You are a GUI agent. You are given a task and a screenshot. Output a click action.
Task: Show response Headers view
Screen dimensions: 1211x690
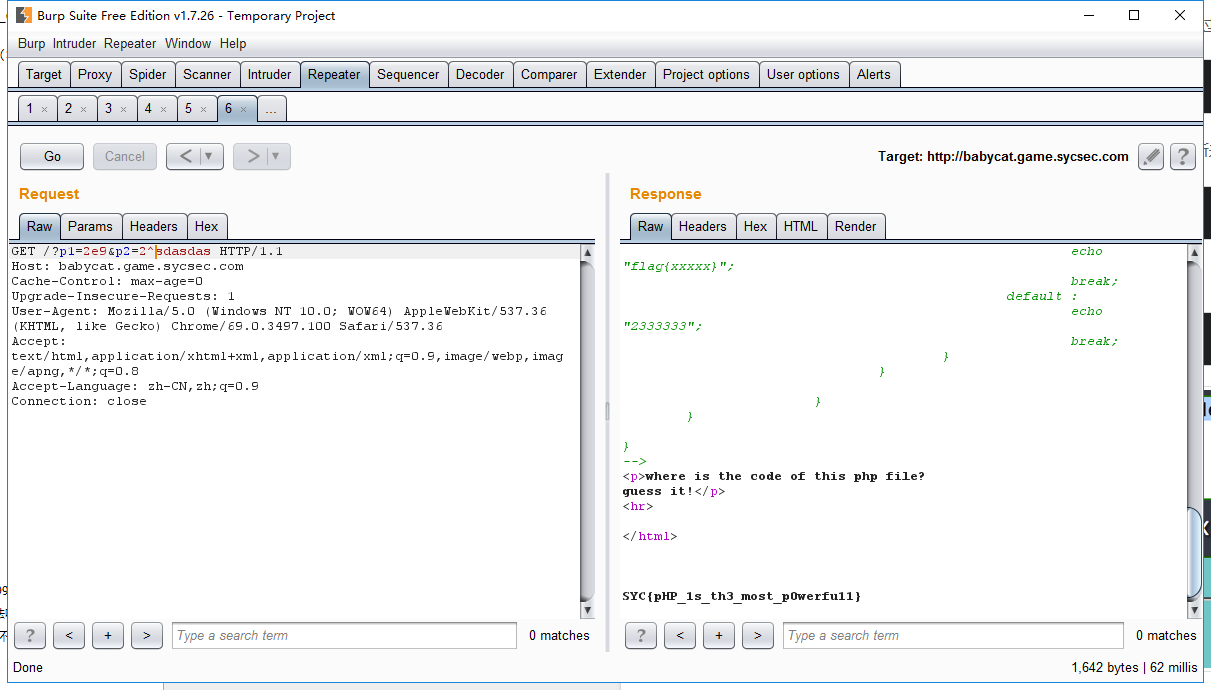tap(703, 226)
